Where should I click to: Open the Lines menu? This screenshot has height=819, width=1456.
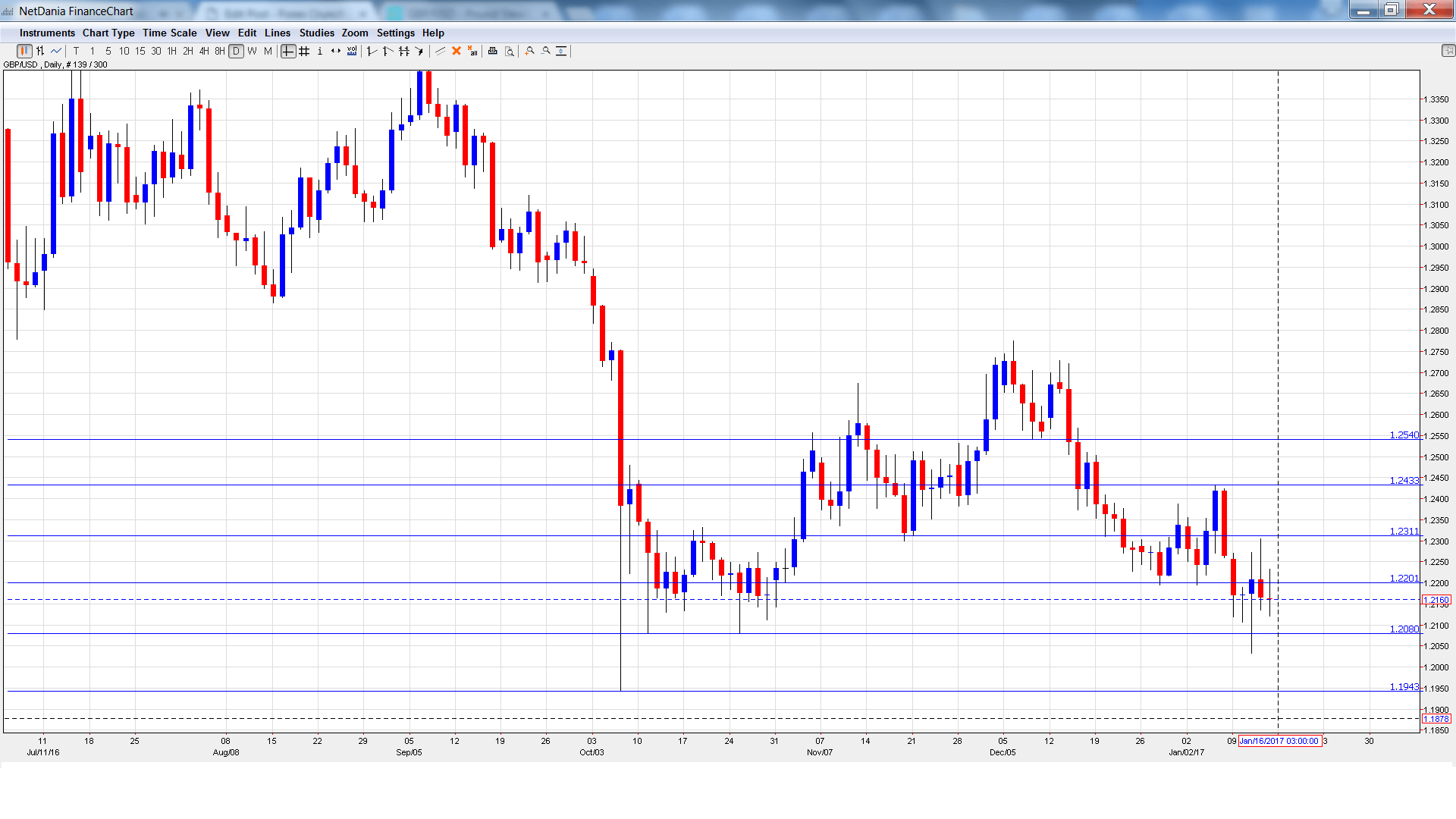(278, 33)
